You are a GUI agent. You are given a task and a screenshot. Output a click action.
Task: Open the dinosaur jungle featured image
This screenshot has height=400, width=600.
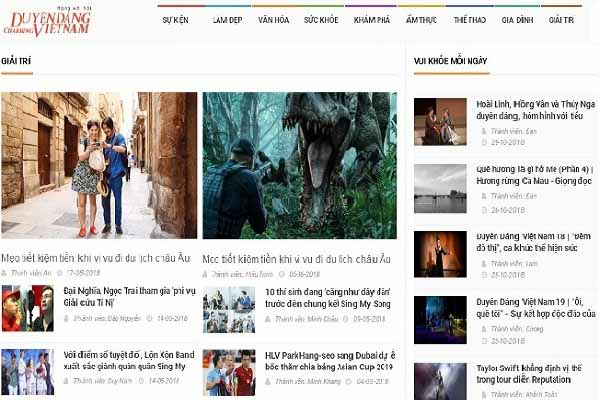[x=299, y=165]
